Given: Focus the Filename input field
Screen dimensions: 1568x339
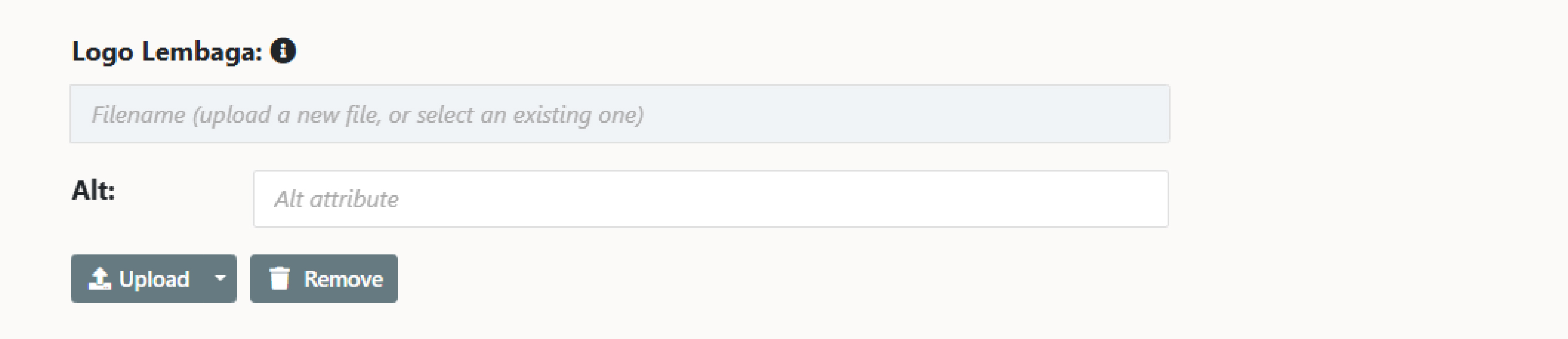Looking at the screenshot, I should [620, 114].
